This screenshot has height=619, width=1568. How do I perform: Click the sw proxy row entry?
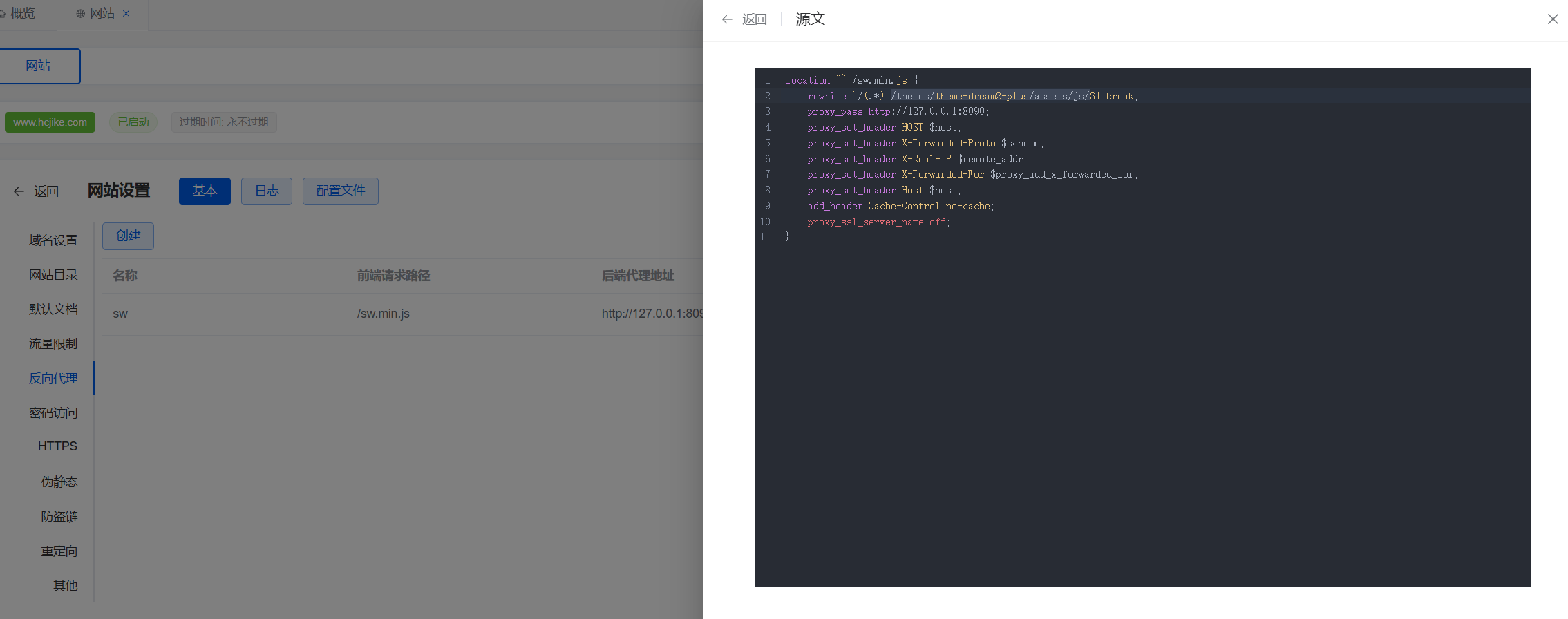[120, 314]
